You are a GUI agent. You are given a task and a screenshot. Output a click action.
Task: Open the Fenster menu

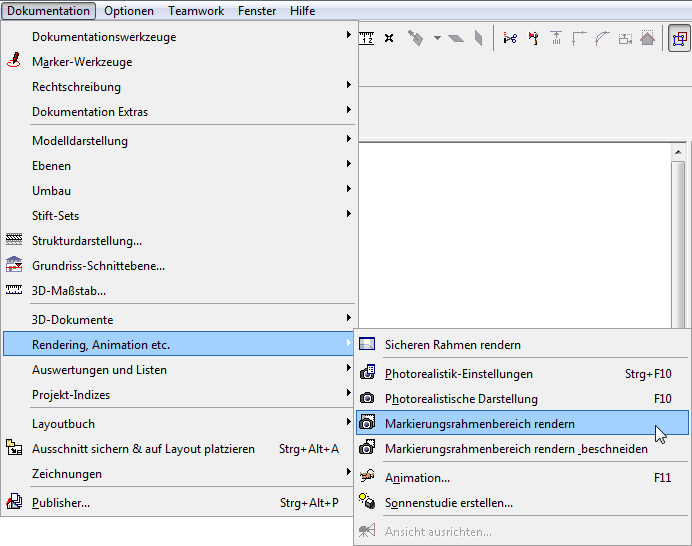257,11
